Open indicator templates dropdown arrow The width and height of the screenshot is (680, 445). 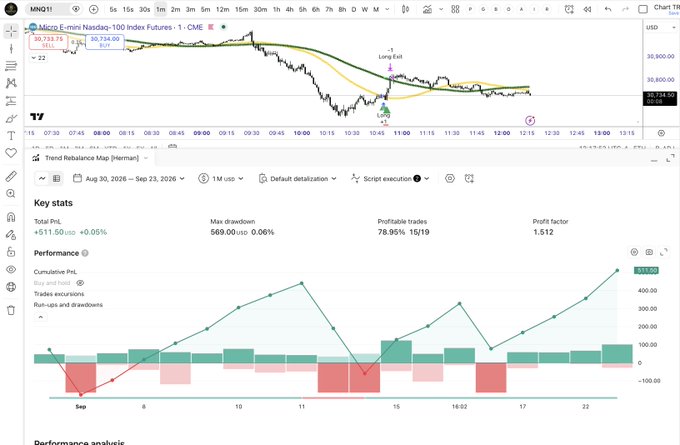click(441, 9)
